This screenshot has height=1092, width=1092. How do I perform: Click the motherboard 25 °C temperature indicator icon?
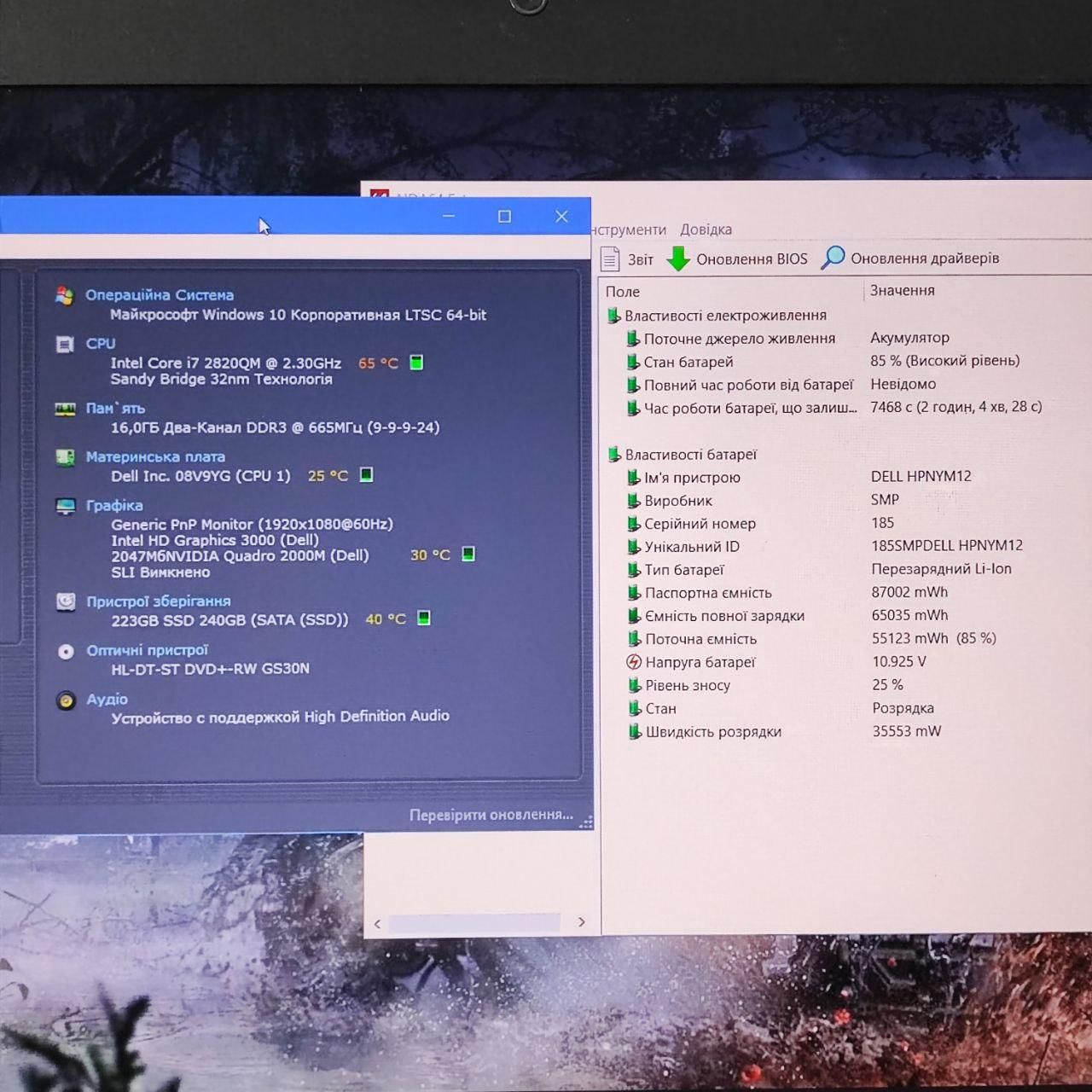[366, 474]
